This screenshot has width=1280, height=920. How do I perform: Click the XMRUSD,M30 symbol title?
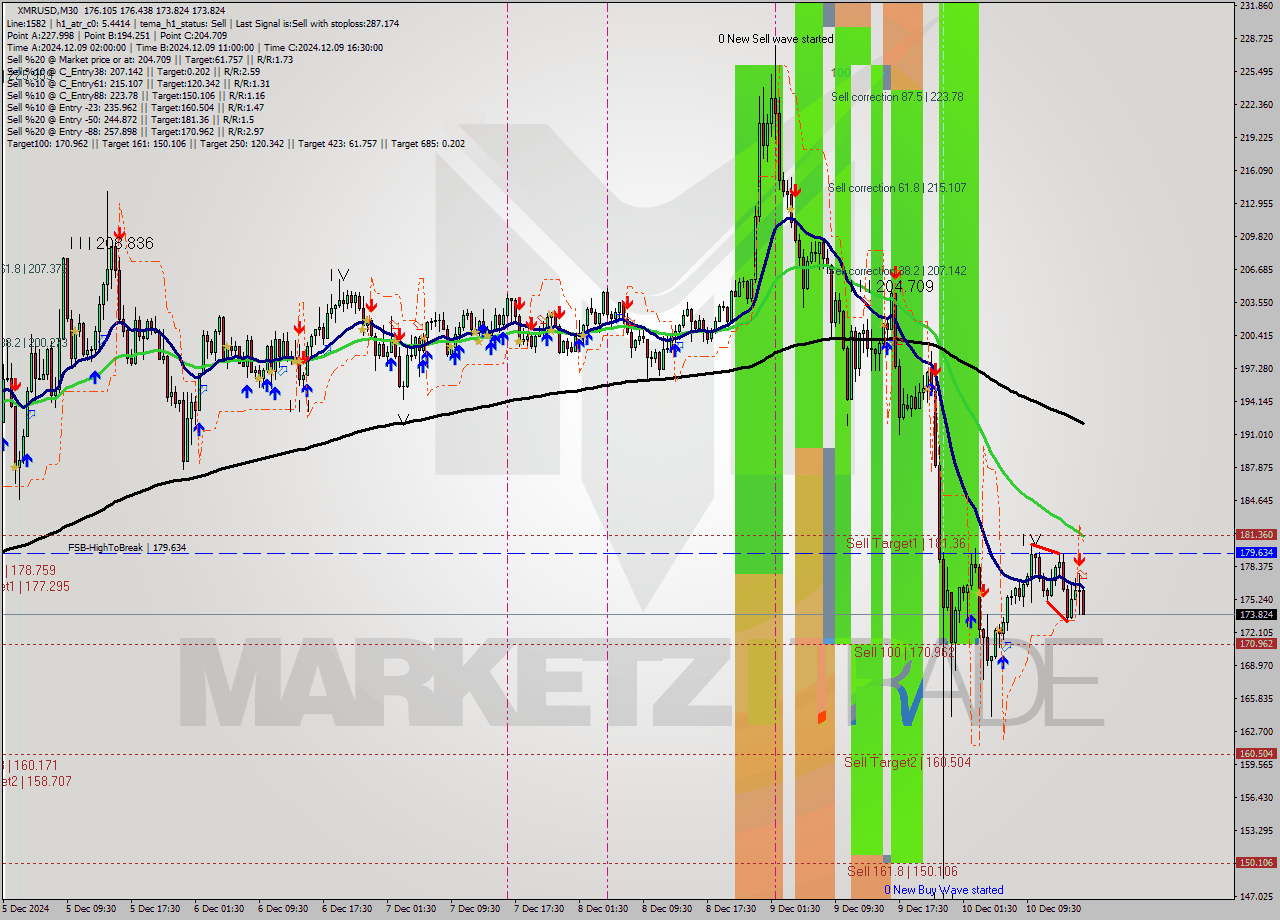click(x=50, y=10)
